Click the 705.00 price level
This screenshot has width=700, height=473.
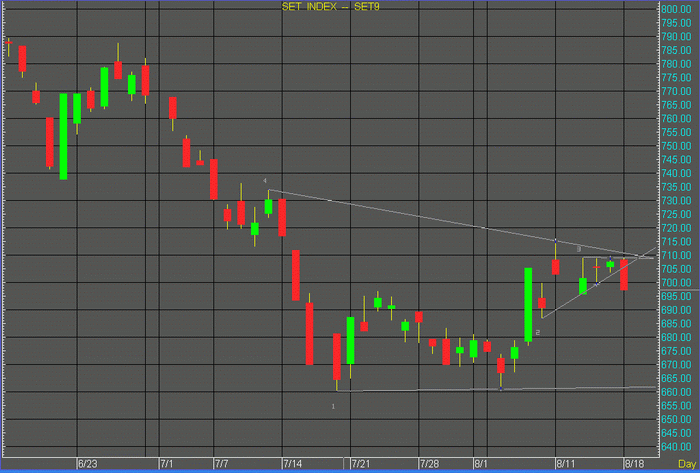[676, 269]
